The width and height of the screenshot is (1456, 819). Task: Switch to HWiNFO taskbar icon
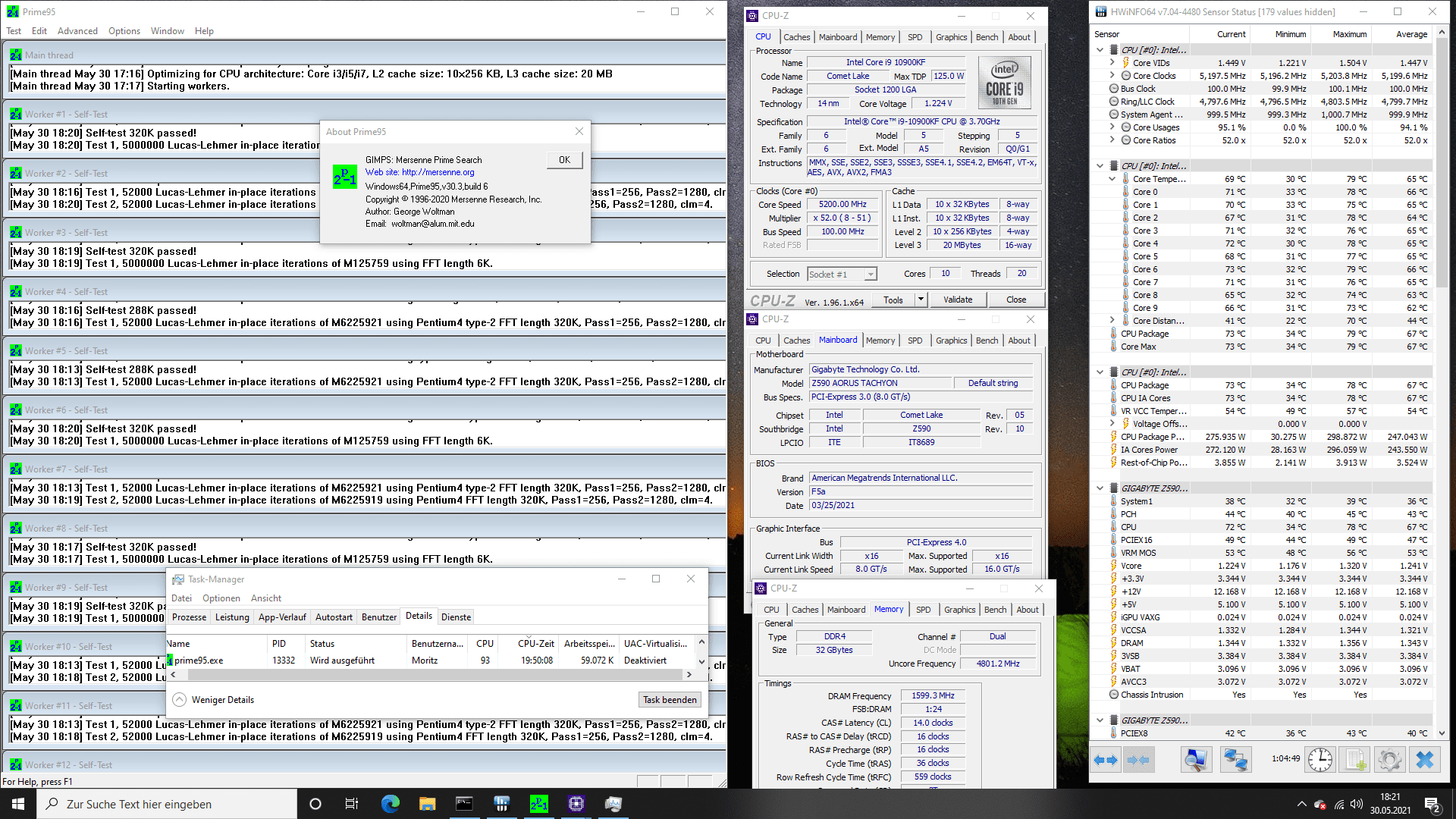click(501, 804)
